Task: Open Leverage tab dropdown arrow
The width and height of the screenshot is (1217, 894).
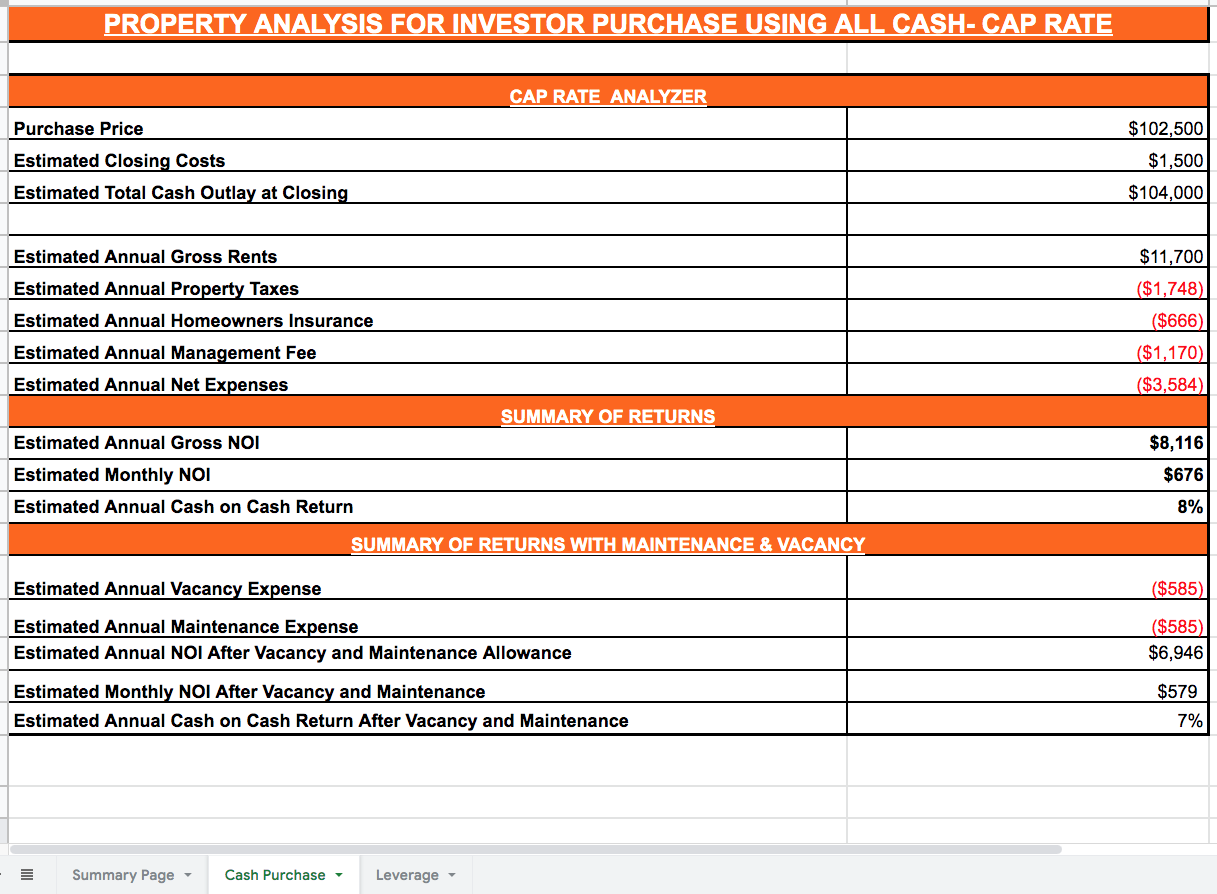Action: click(452, 875)
